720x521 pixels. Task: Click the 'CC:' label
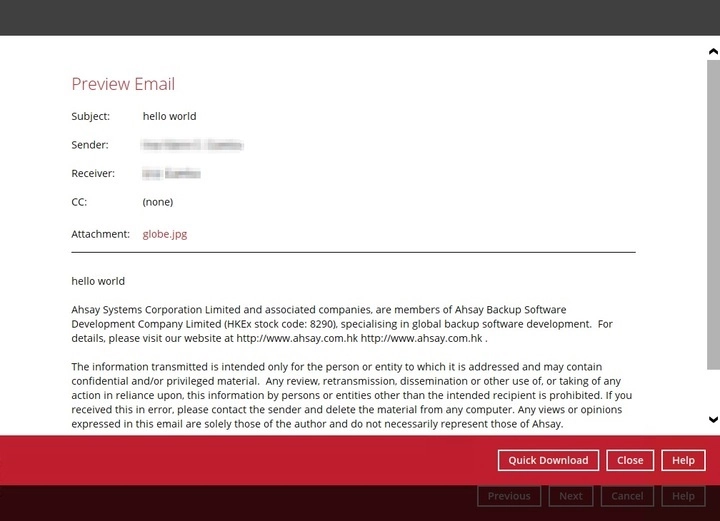tap(79, 202)
